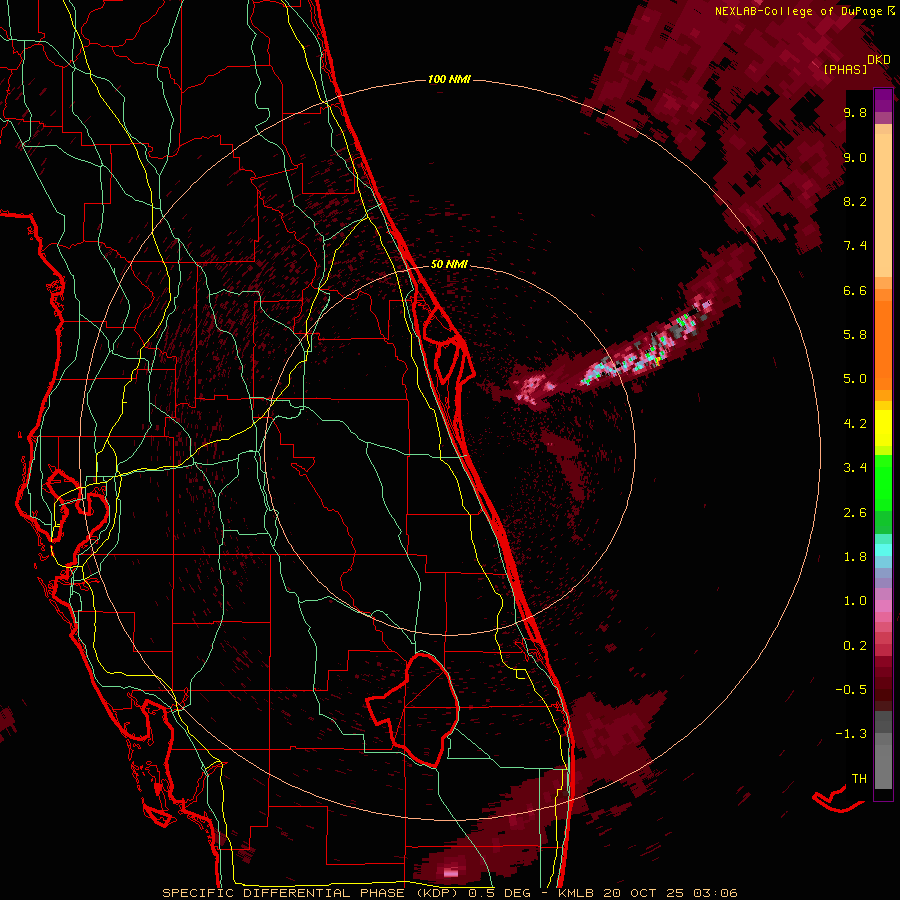Image resolution: width=900 pixels, height=900 pixels.
Task: Click the DKD label above the color scale
Action: (x=879, y=60)
